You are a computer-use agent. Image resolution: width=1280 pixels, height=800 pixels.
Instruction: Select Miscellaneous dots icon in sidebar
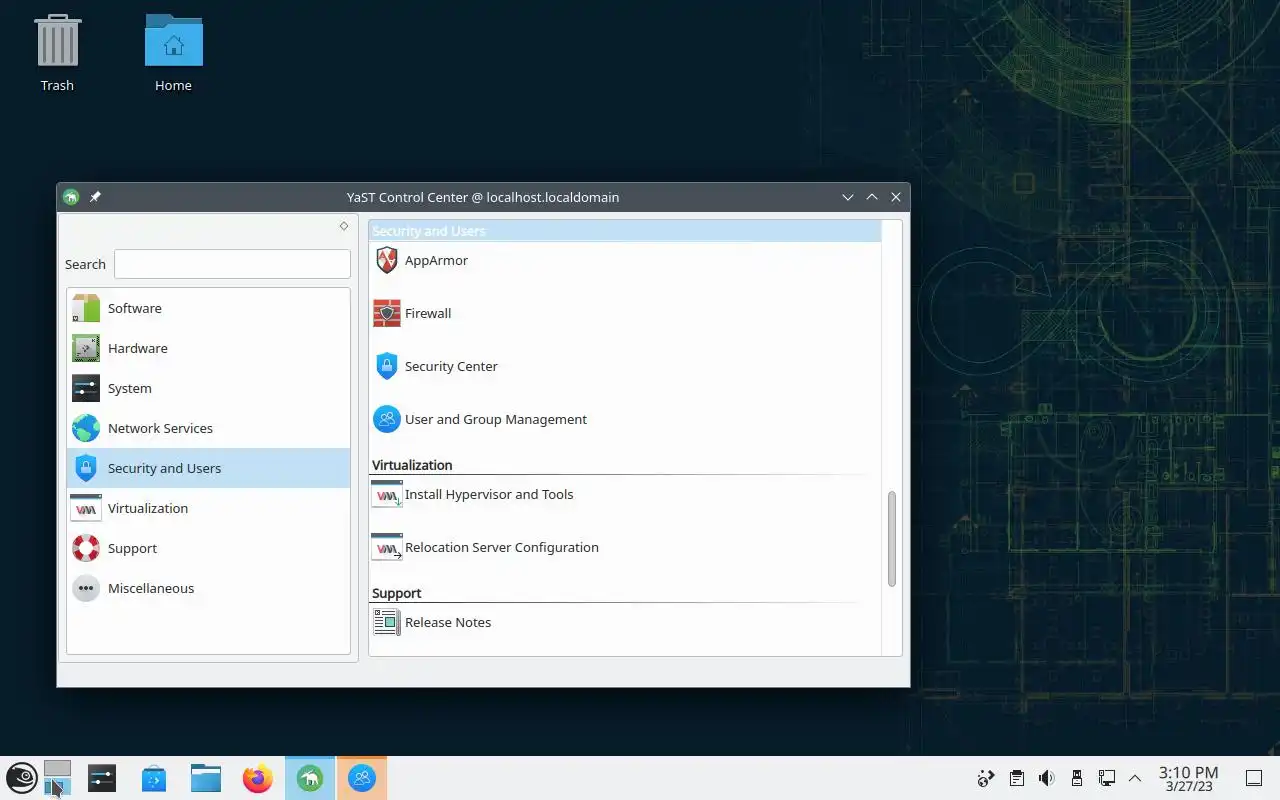coord(86,588)
